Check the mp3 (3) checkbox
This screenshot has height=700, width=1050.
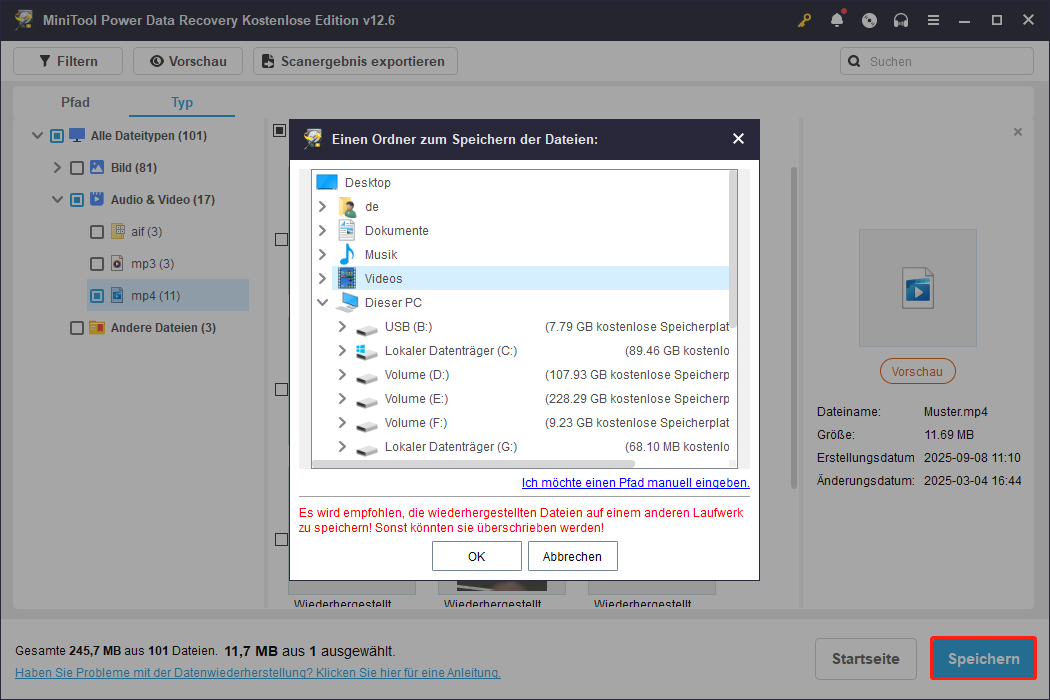pos(97,264)
